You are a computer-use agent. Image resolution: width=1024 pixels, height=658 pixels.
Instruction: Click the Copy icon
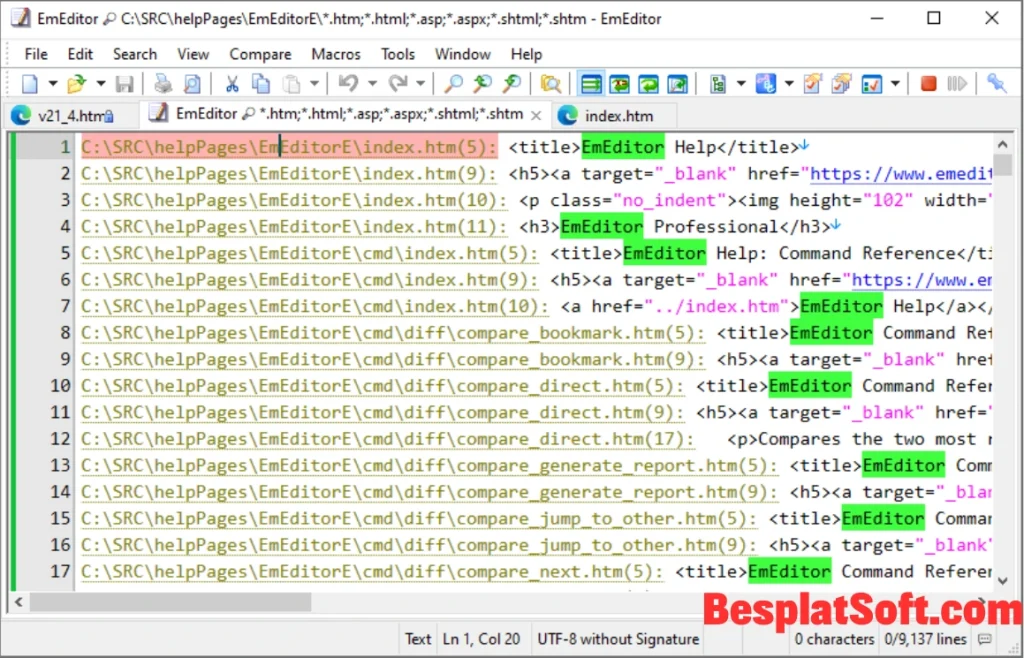(x=260, y=84)
